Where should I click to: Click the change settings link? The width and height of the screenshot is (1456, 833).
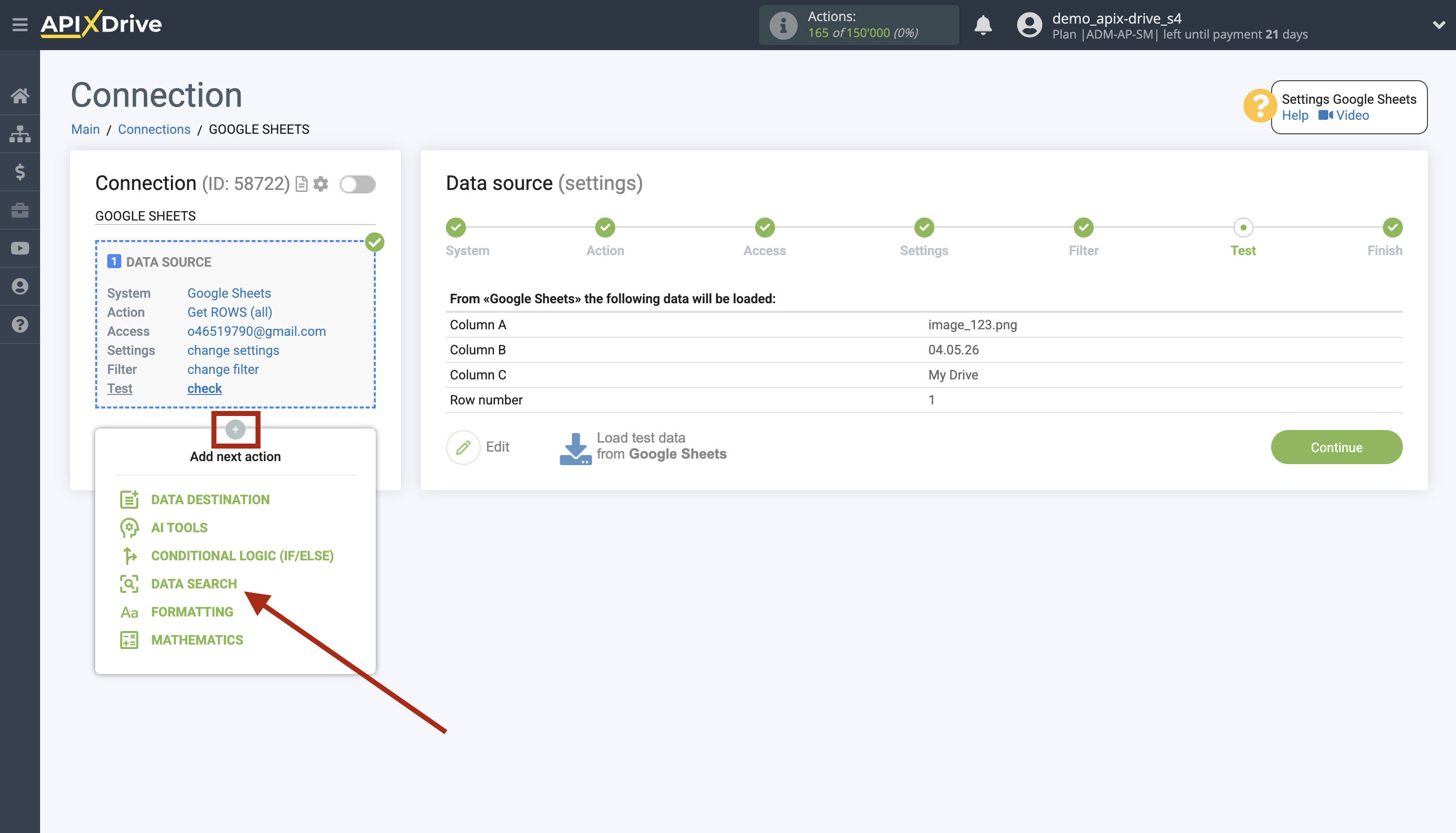tap(233, 351)
